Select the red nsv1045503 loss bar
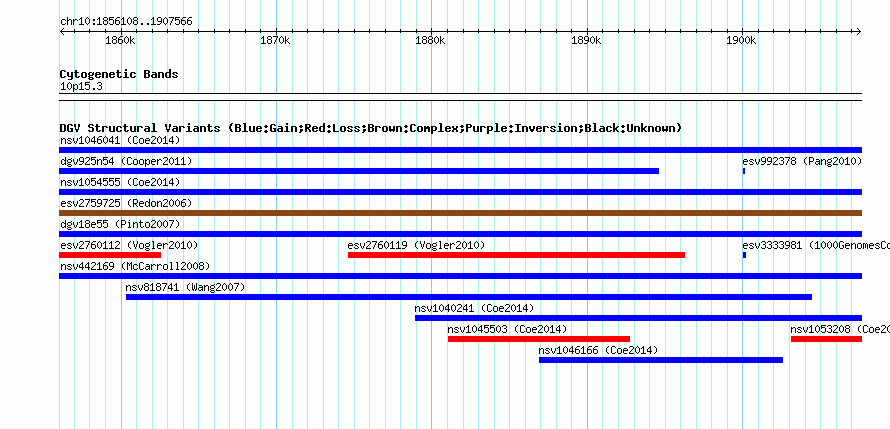This screenshot has width=890, height=429. click(x=539, y=339)
